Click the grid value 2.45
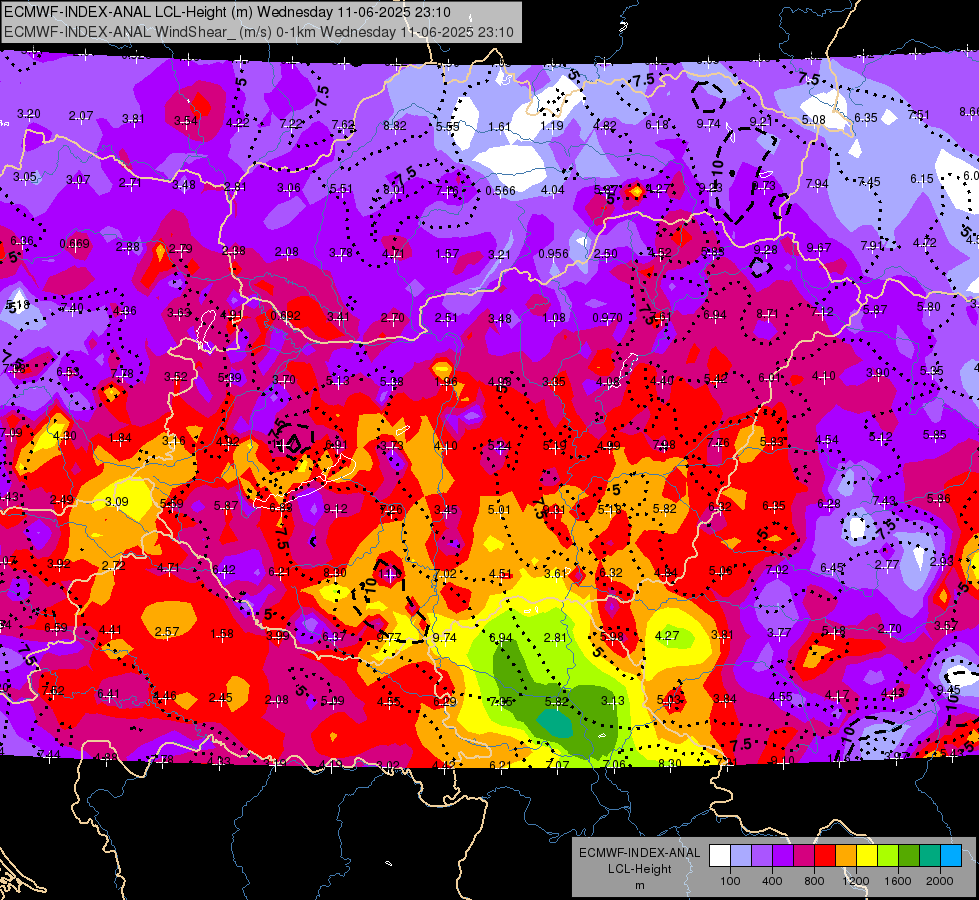Viewport: 979px width, 900px height. 220,698
